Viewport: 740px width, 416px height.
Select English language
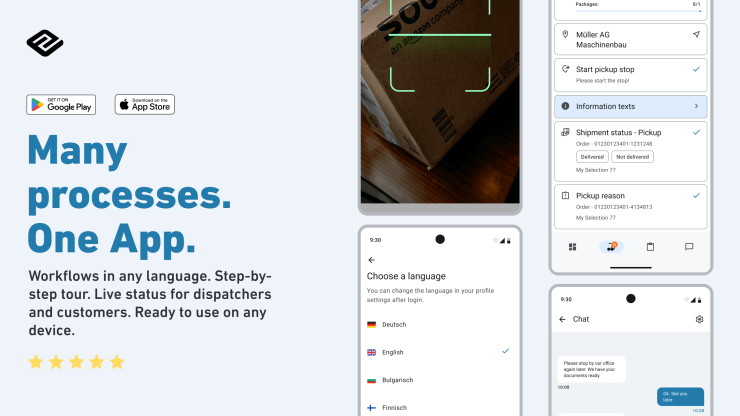tap(439, 352)
